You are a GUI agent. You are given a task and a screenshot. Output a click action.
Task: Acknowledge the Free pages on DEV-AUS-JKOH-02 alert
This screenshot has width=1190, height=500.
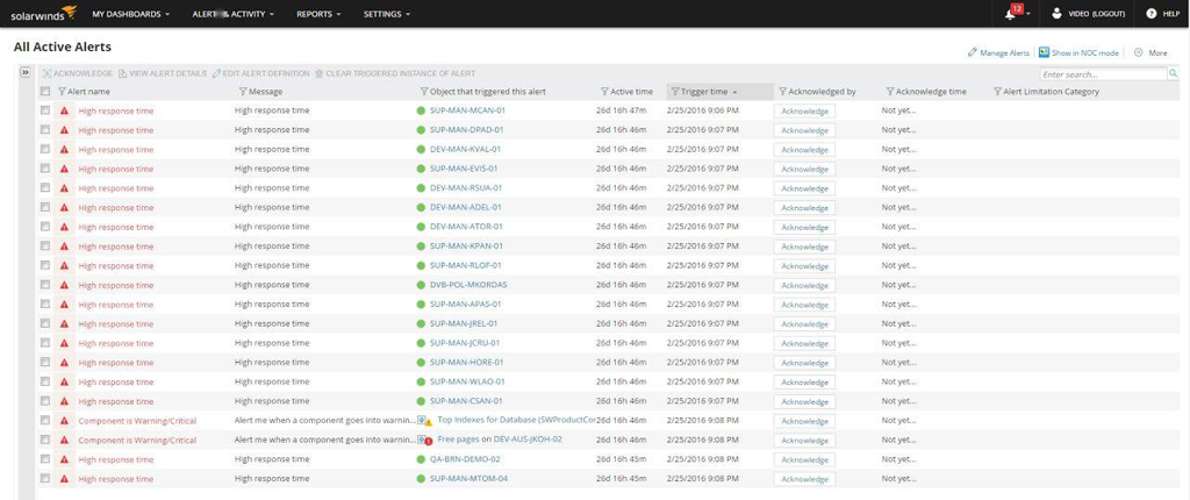point(804,440)
